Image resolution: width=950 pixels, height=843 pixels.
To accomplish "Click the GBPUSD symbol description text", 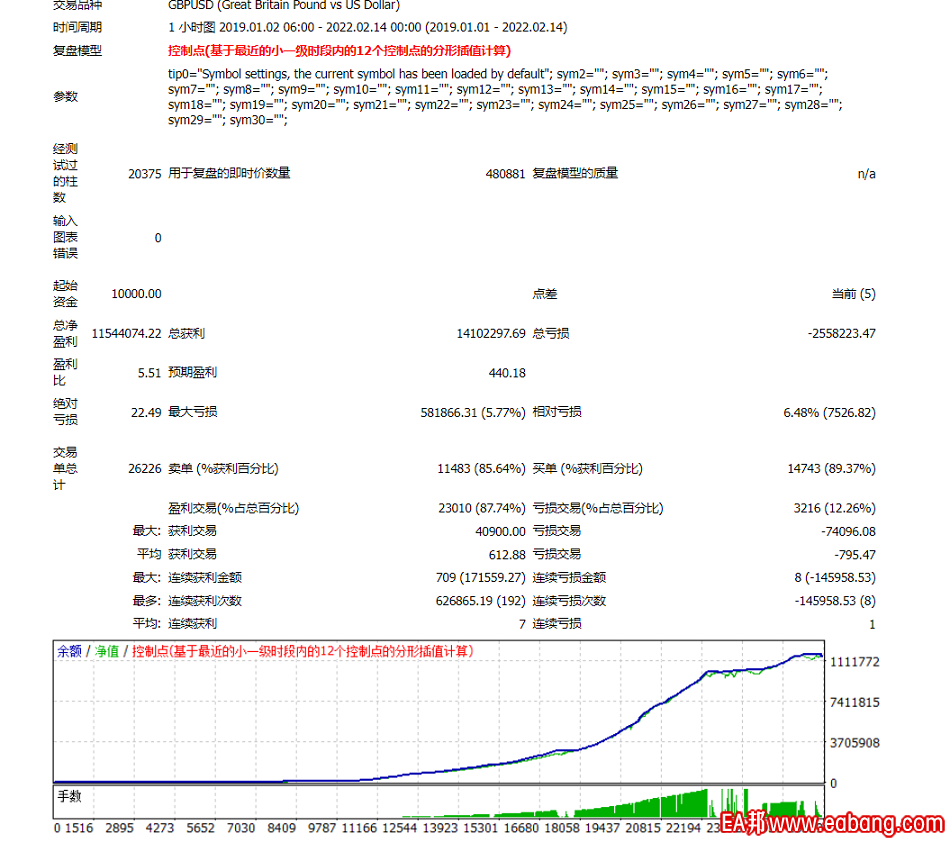I will point(284,5).
